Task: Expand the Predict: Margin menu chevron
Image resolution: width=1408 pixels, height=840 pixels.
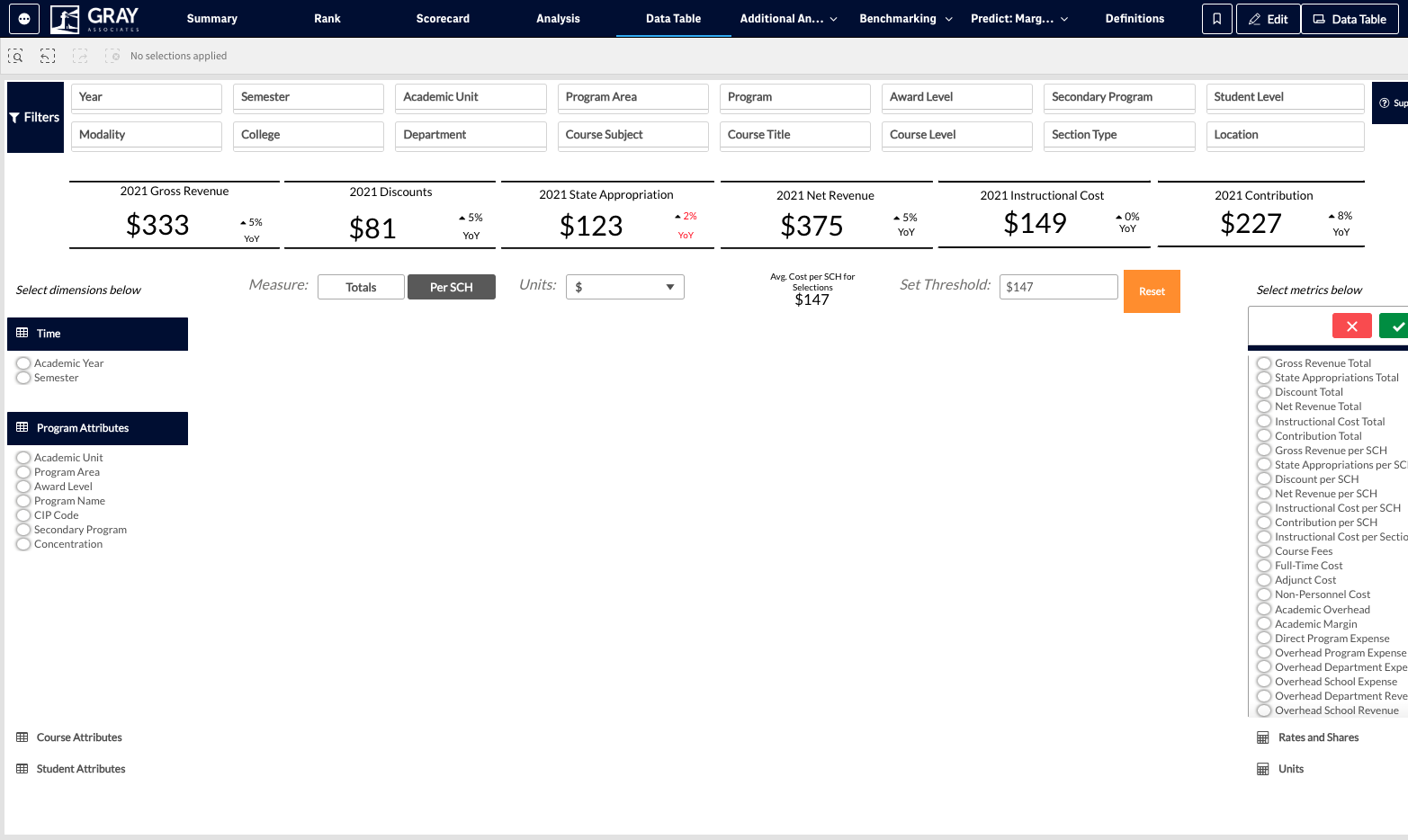Action: point(1064,19)
